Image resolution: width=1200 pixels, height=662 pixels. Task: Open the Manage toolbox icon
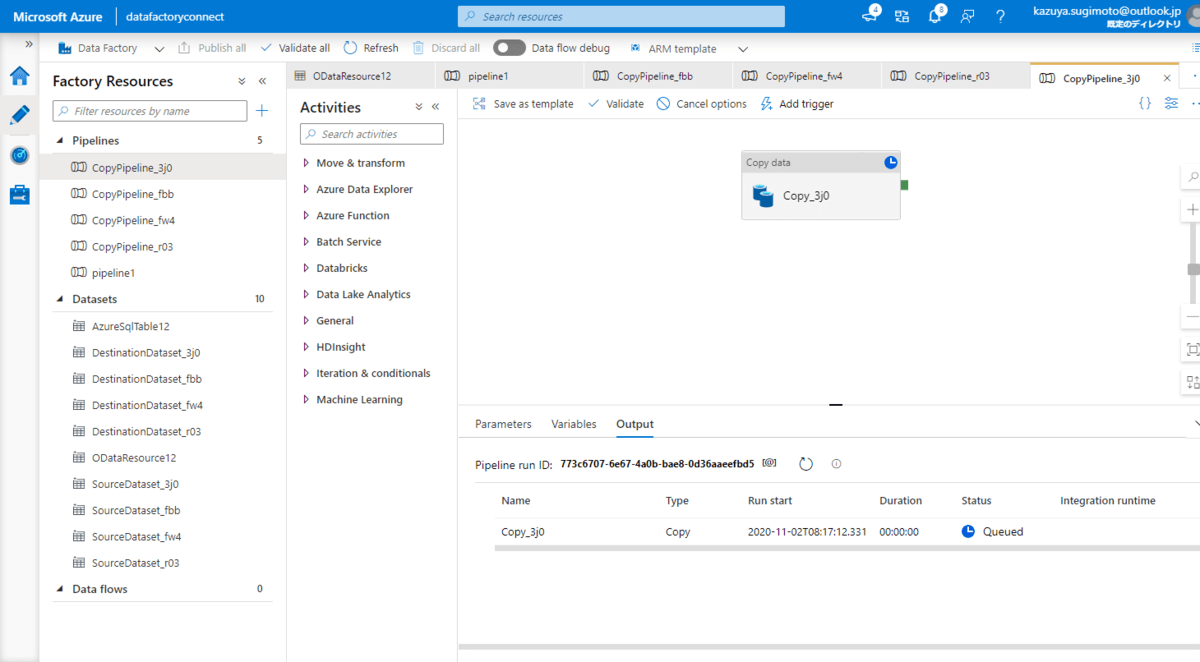tap(19, 194)
